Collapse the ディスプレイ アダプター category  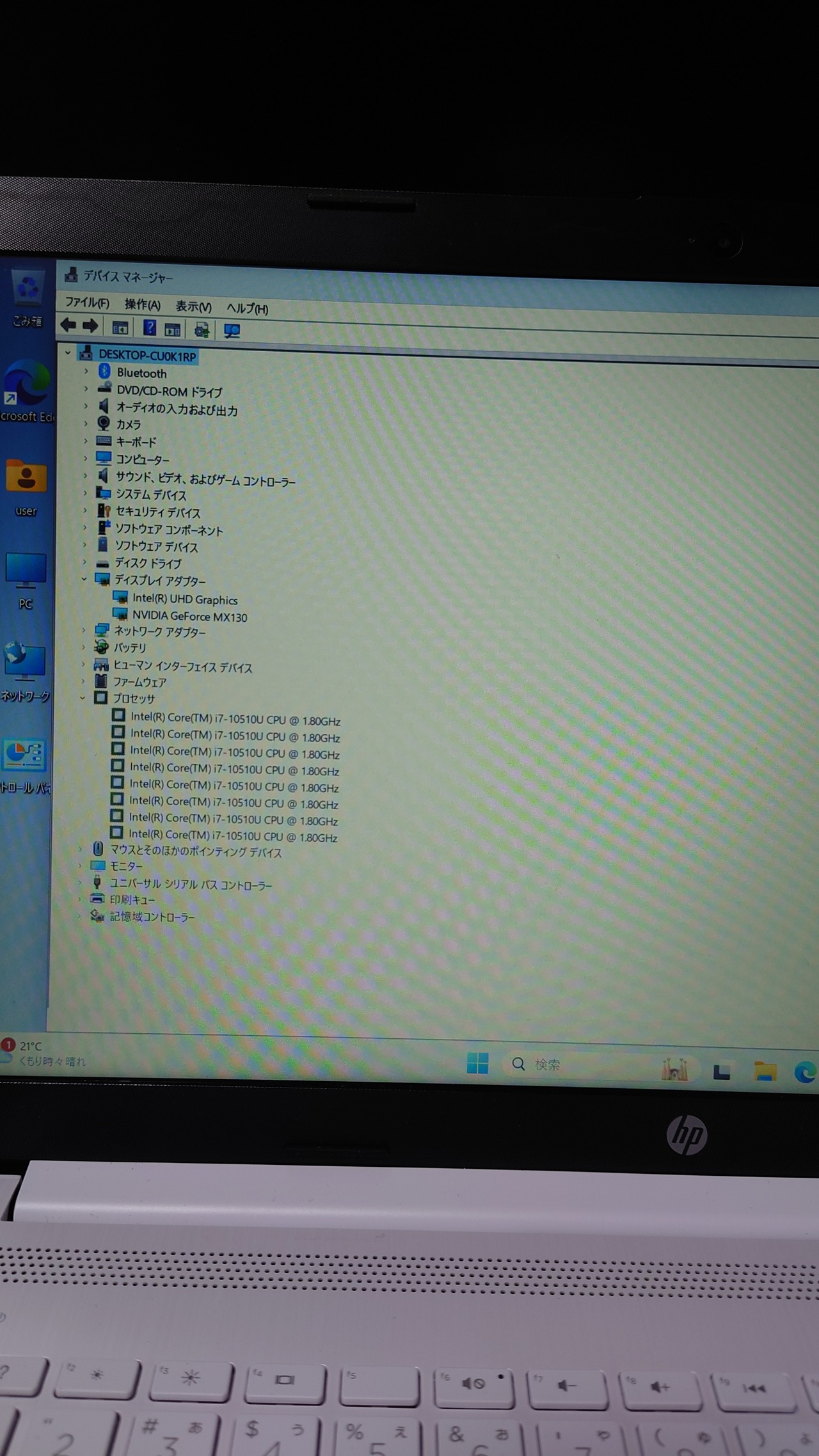tap(84, 579)
